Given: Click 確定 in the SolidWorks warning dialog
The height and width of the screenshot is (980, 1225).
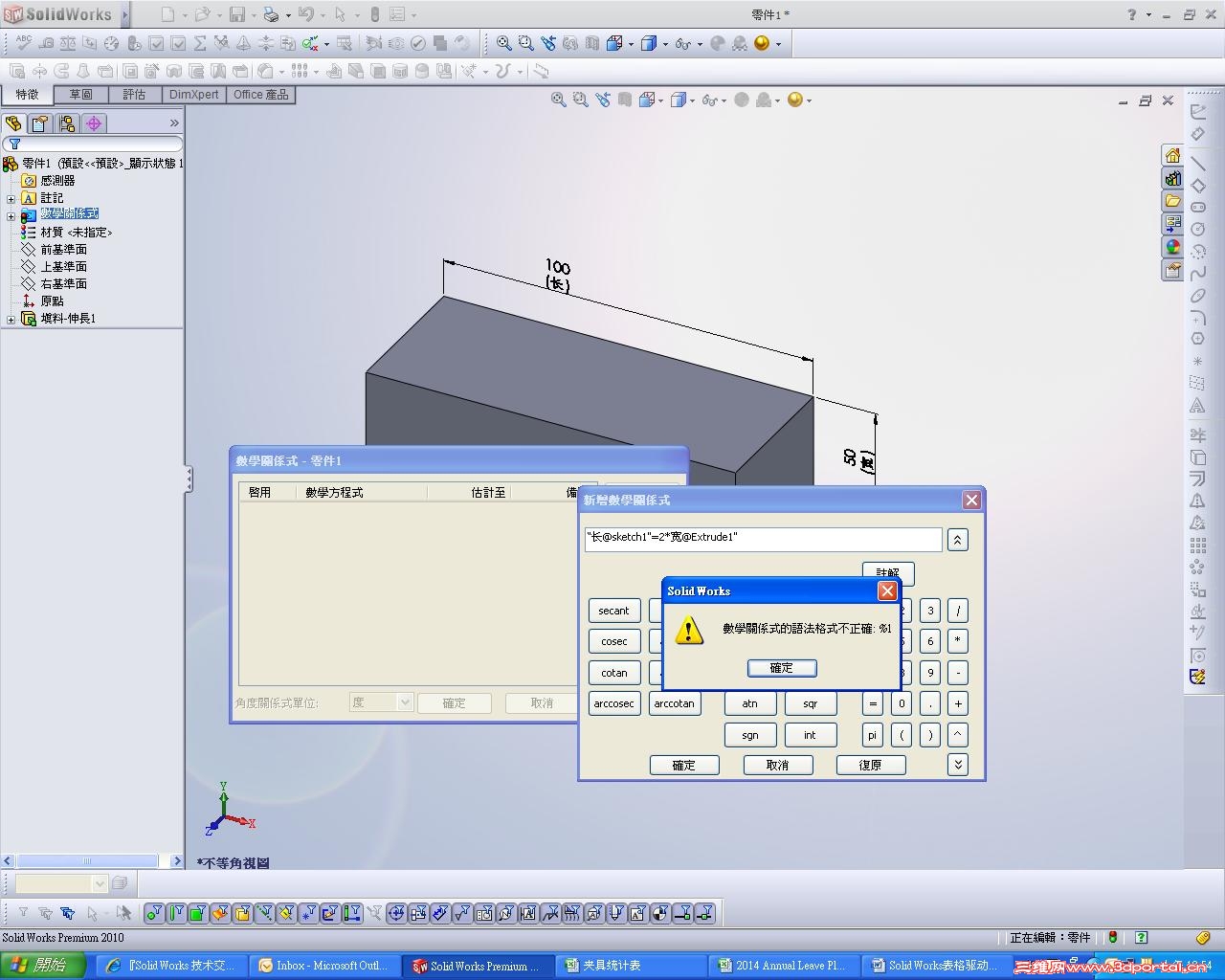Looking at the screenshot, I should click(781, 668).
